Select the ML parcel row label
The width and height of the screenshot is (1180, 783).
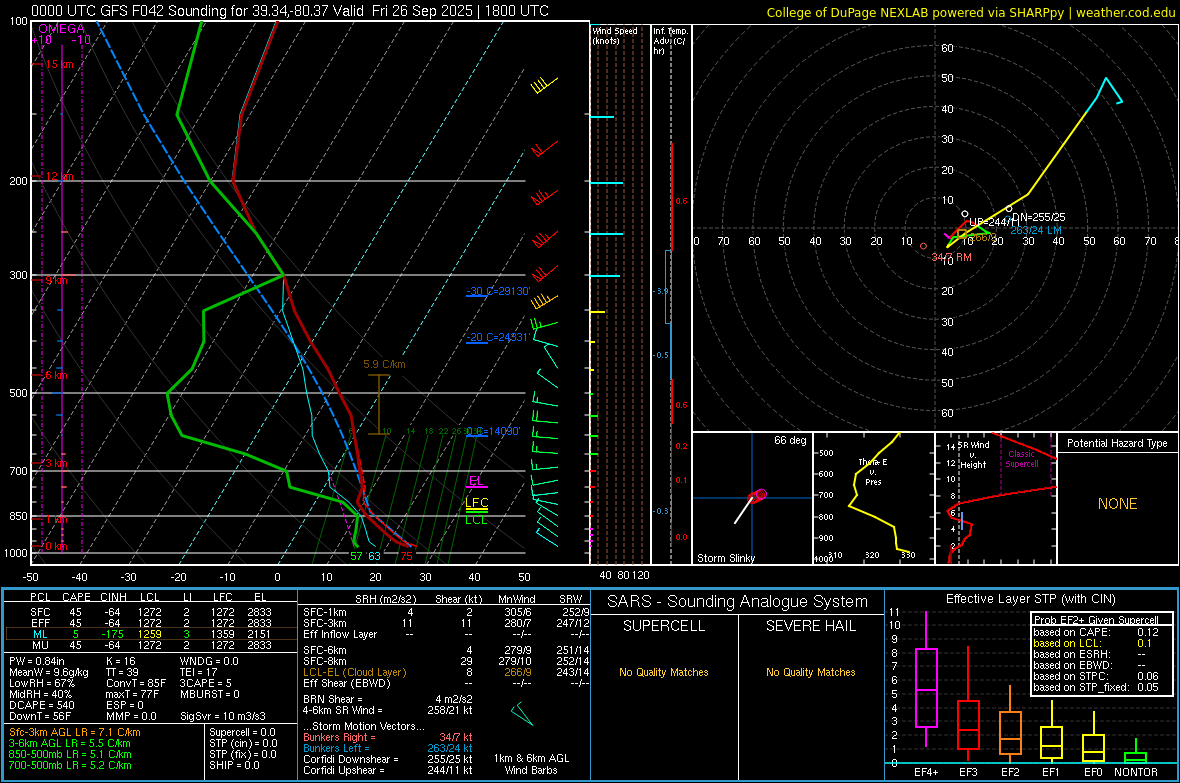[x=40, y=634]
